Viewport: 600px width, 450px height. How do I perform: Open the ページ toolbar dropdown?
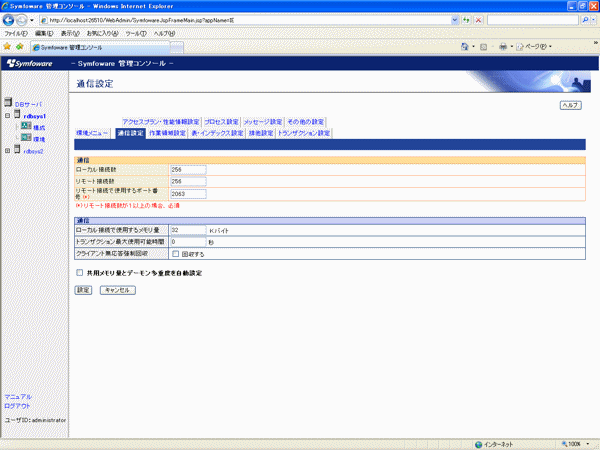[x=534, y=47]
